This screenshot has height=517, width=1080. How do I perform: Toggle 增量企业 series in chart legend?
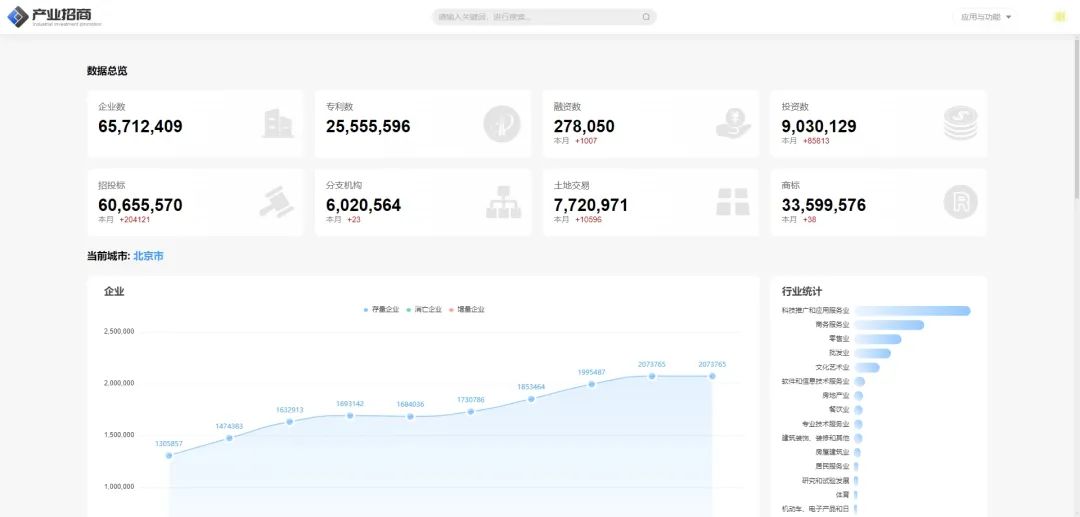click(468, 310)
